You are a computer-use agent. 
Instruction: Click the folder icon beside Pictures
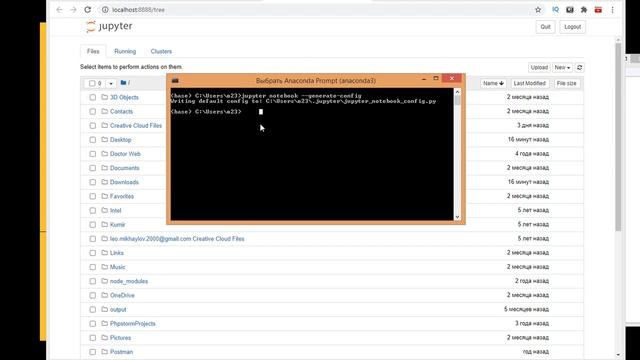pos(104,338)
